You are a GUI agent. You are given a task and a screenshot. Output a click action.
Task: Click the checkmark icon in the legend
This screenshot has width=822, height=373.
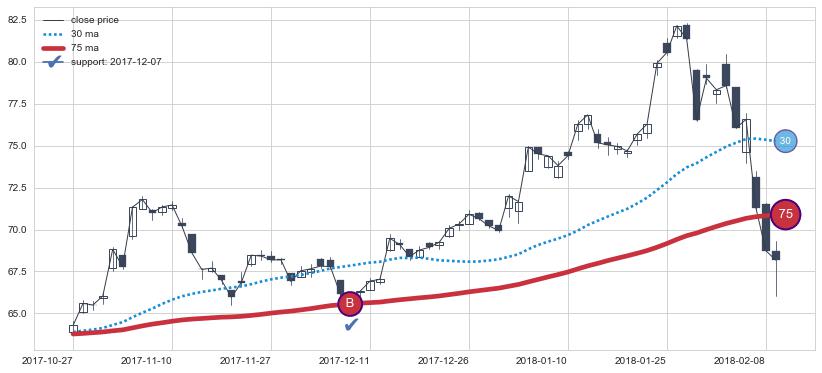55,62
